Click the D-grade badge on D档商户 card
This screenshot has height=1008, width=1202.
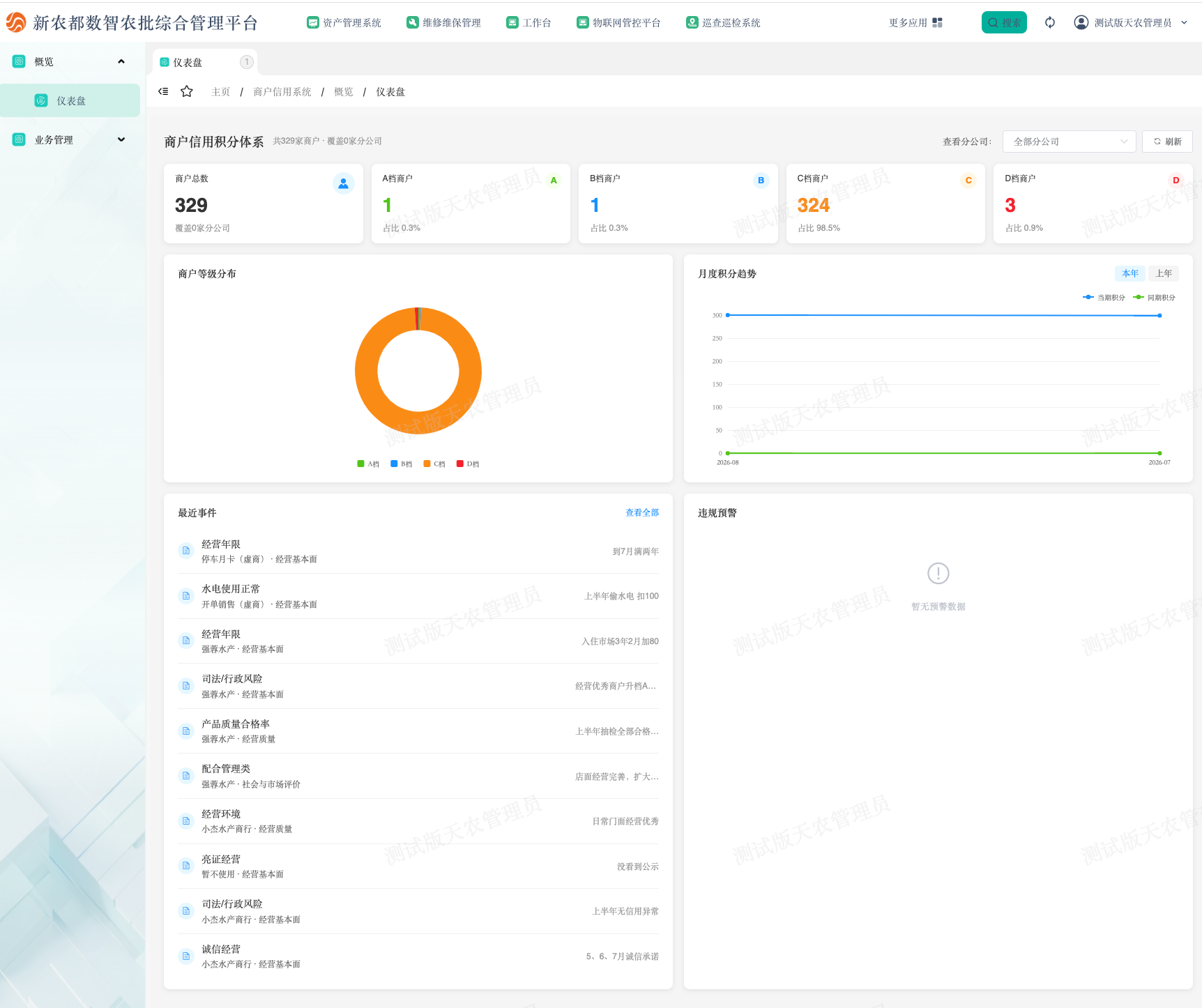point(1176,181)
